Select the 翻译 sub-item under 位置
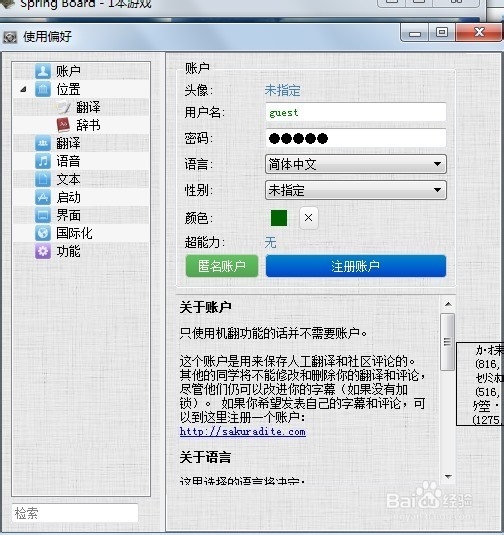 coord(88,107)
